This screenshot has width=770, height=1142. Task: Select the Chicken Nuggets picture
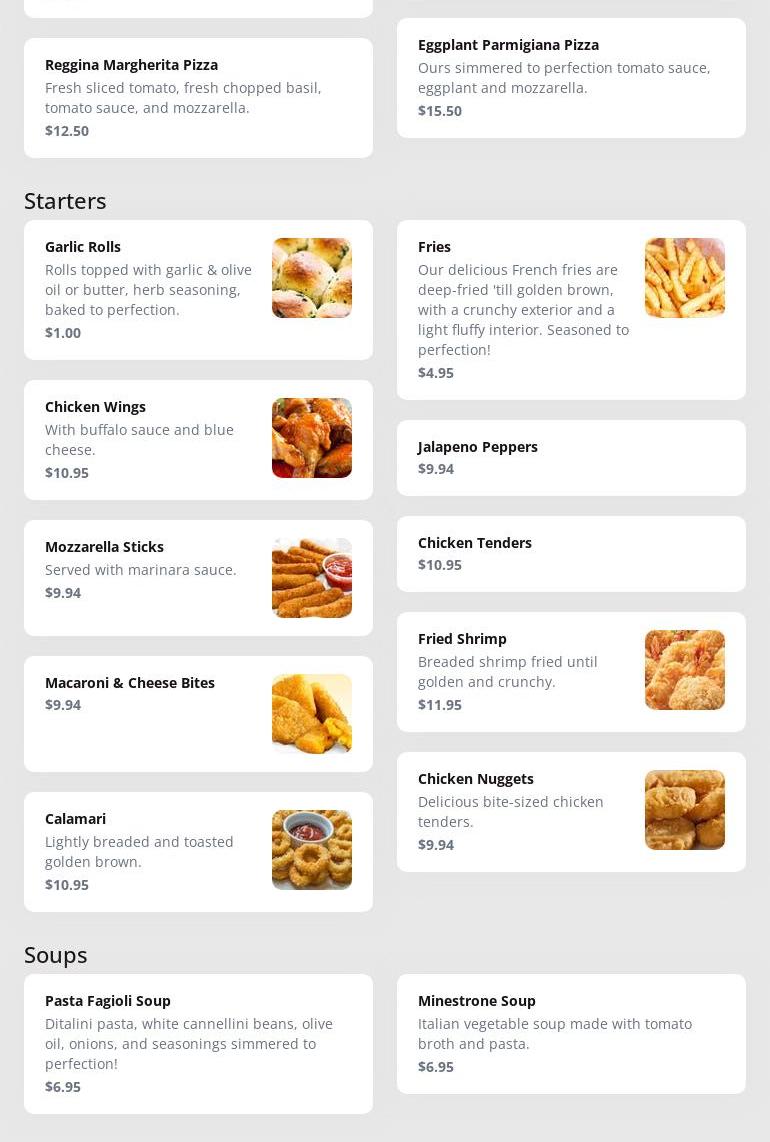(x=685, y=810)
